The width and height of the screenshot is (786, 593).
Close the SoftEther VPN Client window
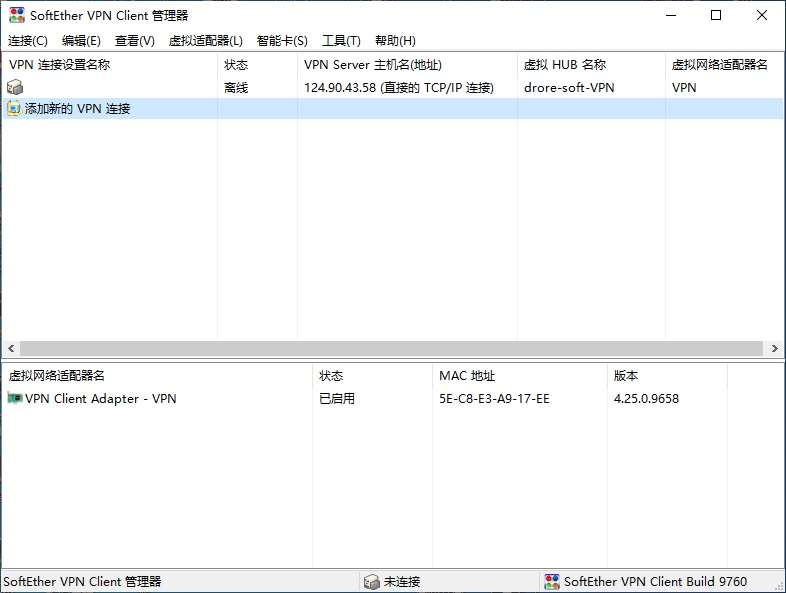click(762, 15)
